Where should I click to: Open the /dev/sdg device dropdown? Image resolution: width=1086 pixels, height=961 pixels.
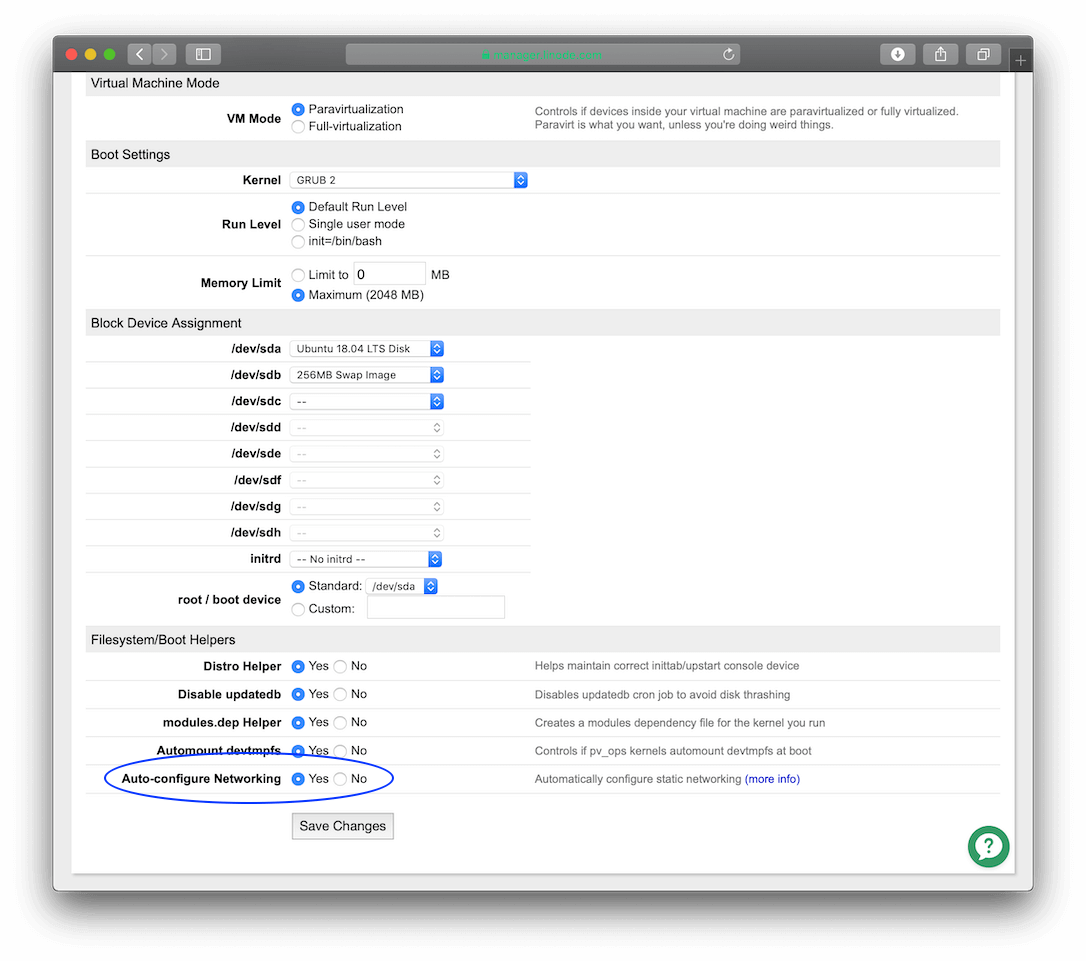pos(367,507)
